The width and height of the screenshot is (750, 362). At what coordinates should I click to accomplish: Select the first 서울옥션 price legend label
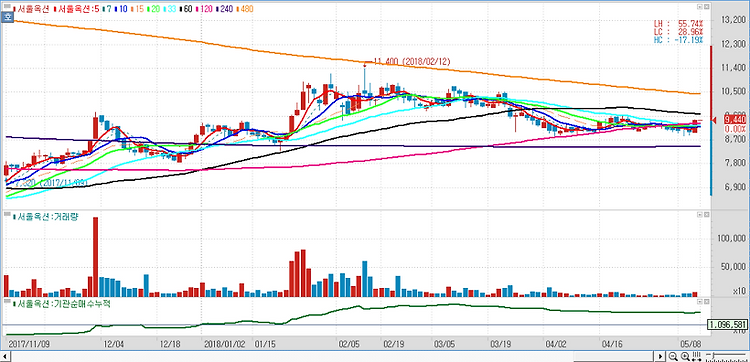(32, 9)
